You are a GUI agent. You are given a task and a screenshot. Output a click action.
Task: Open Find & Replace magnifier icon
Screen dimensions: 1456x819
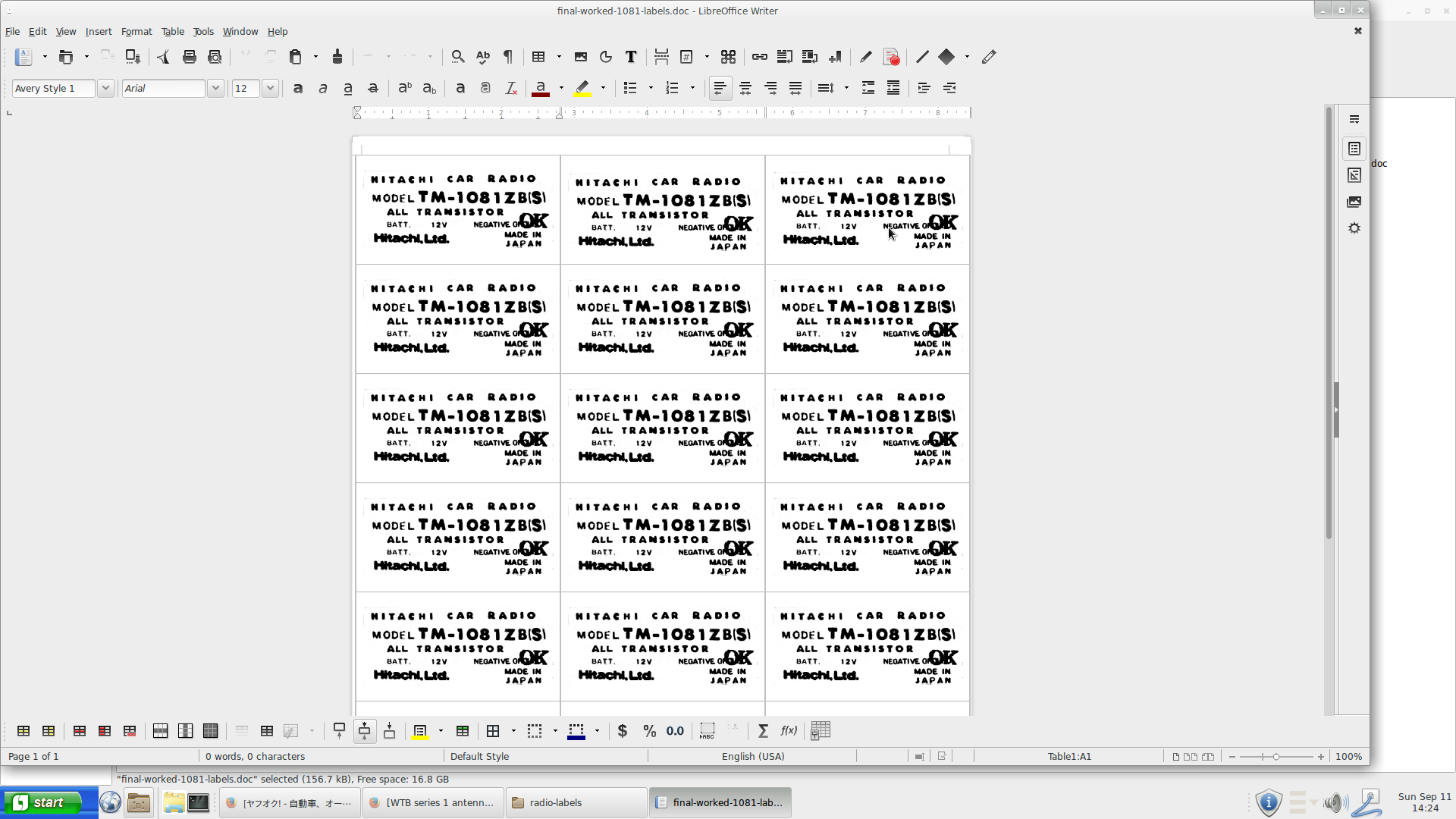458,57
